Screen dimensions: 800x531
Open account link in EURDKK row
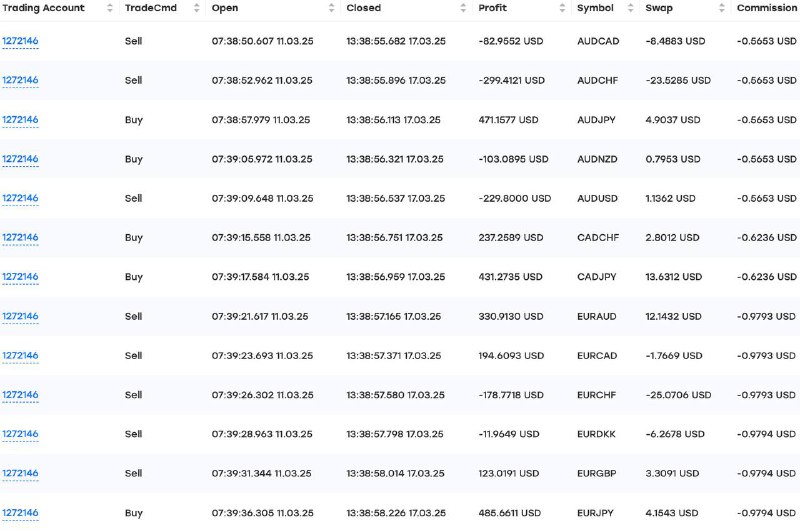20,434
